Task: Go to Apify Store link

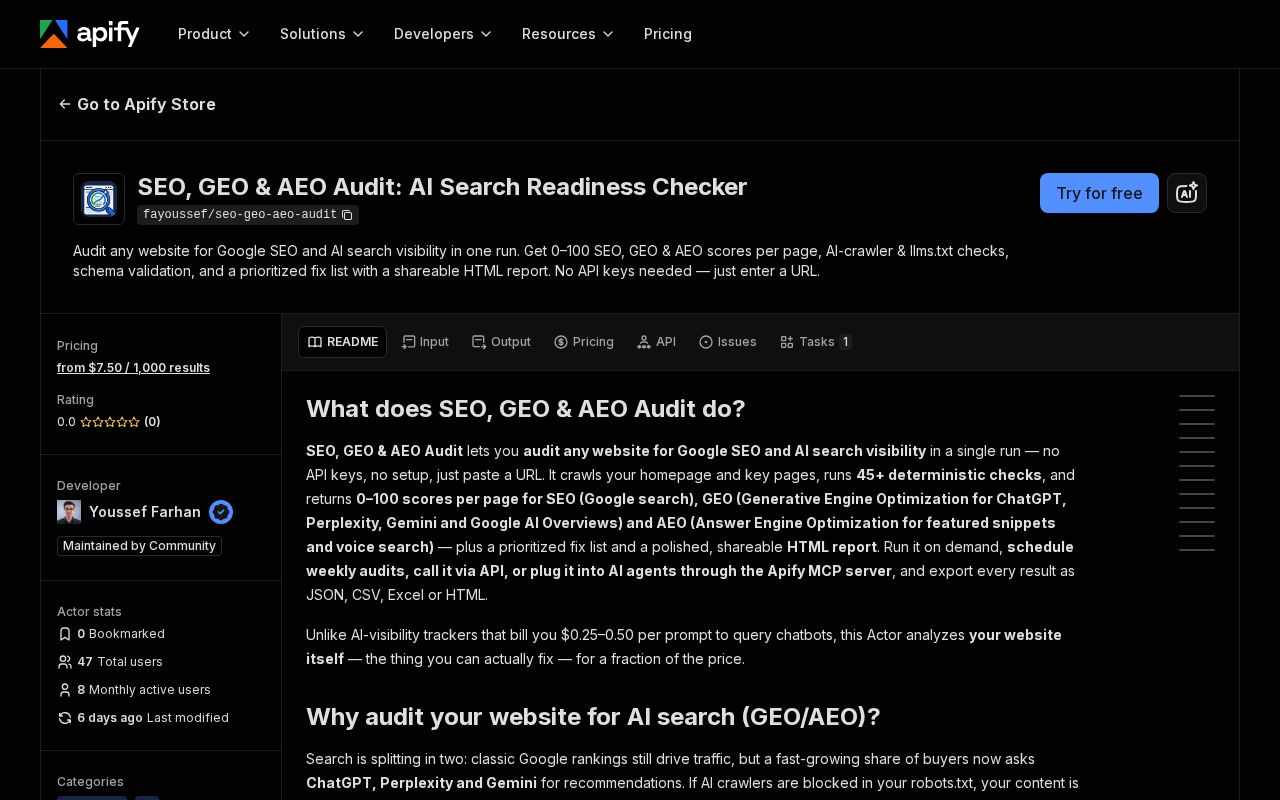Action: [x=137, y=104]
